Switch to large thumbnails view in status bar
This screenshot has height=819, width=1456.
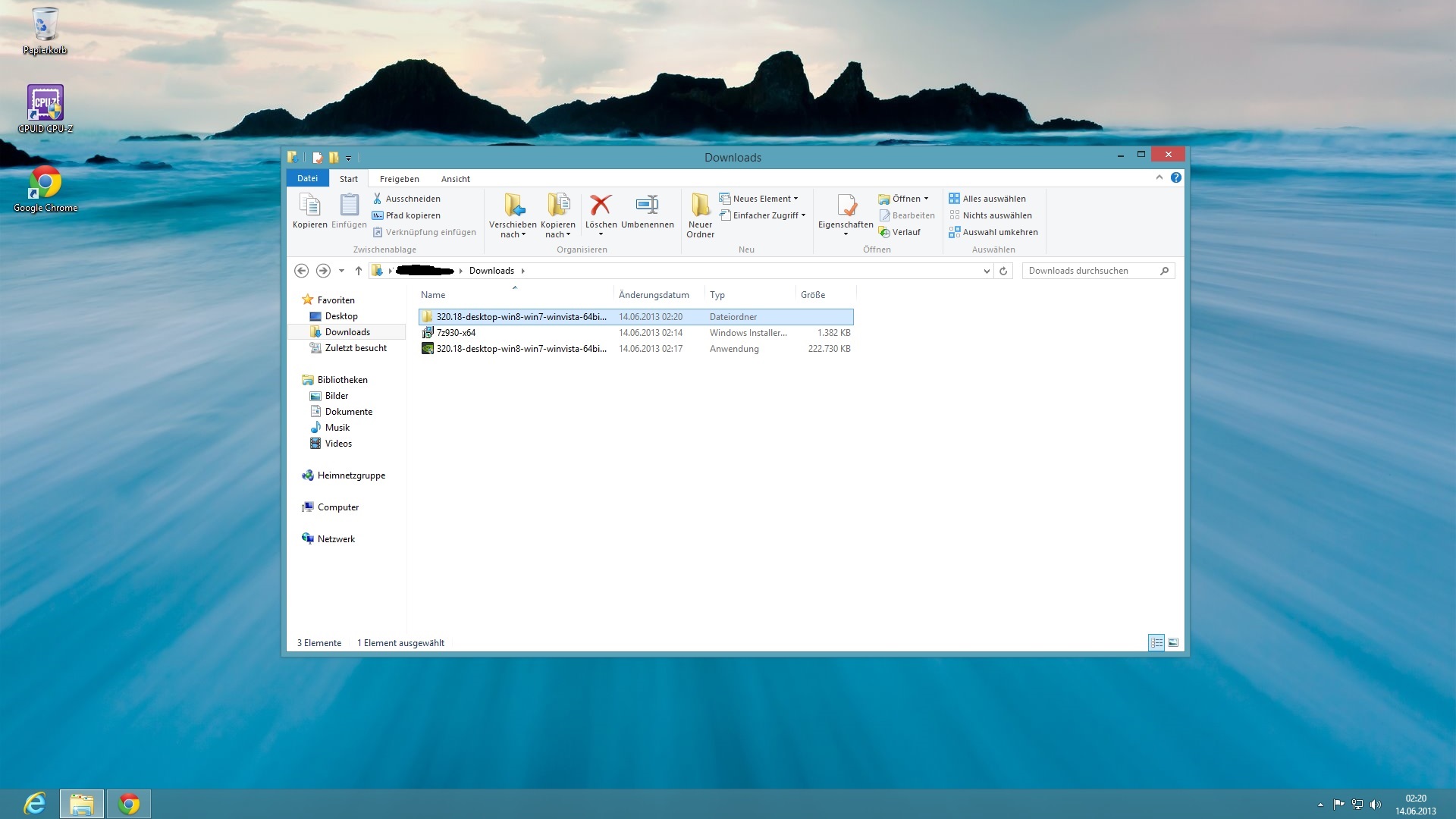(x=1173, y=643)
